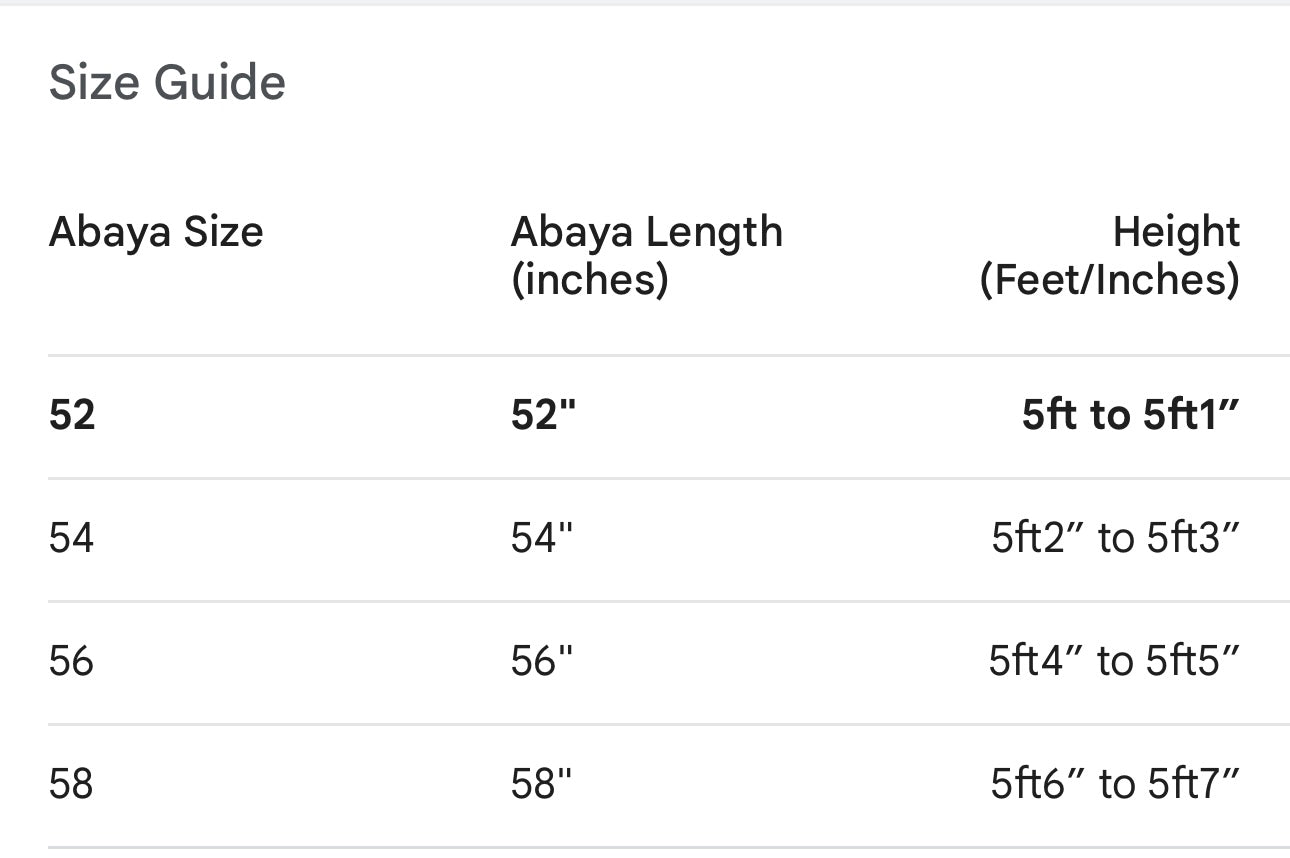The image size is (1290, 858).
Task: Click the Abaya Size column header
Action: 156,232
